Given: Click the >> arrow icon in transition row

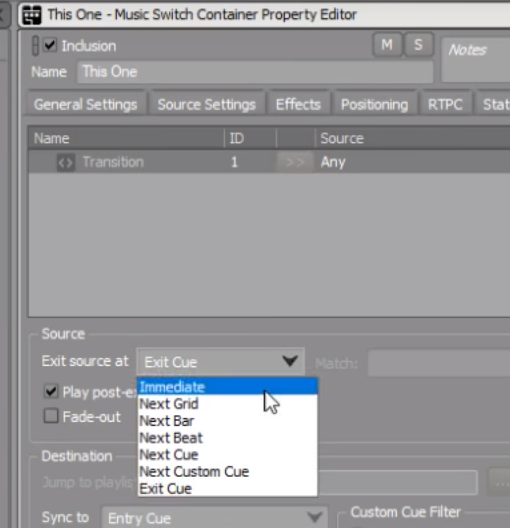Looking at the screenshot, I should pos(295,162).
